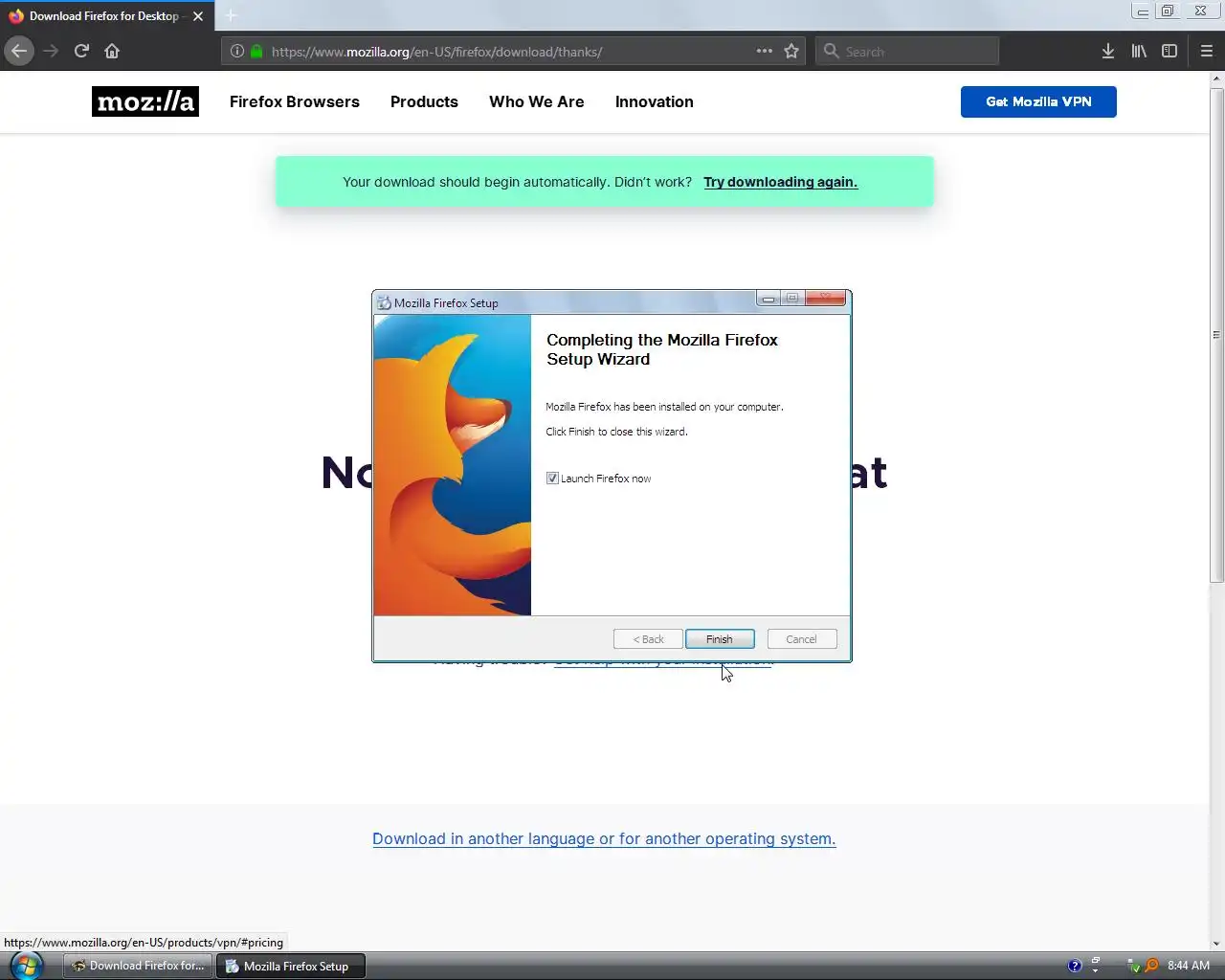Image resolution: width=1225 pixels, height=980 pixels.
Task: Uncheck Launch Firefox now checkbox
Action: pyautogui.click(x=552, y=479)
